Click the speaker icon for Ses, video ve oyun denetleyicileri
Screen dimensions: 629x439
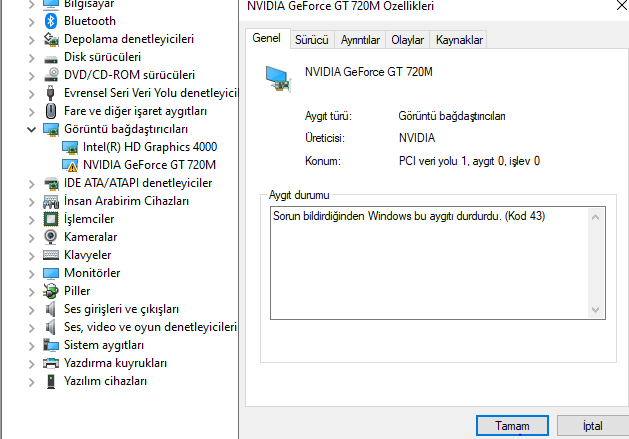50,327
